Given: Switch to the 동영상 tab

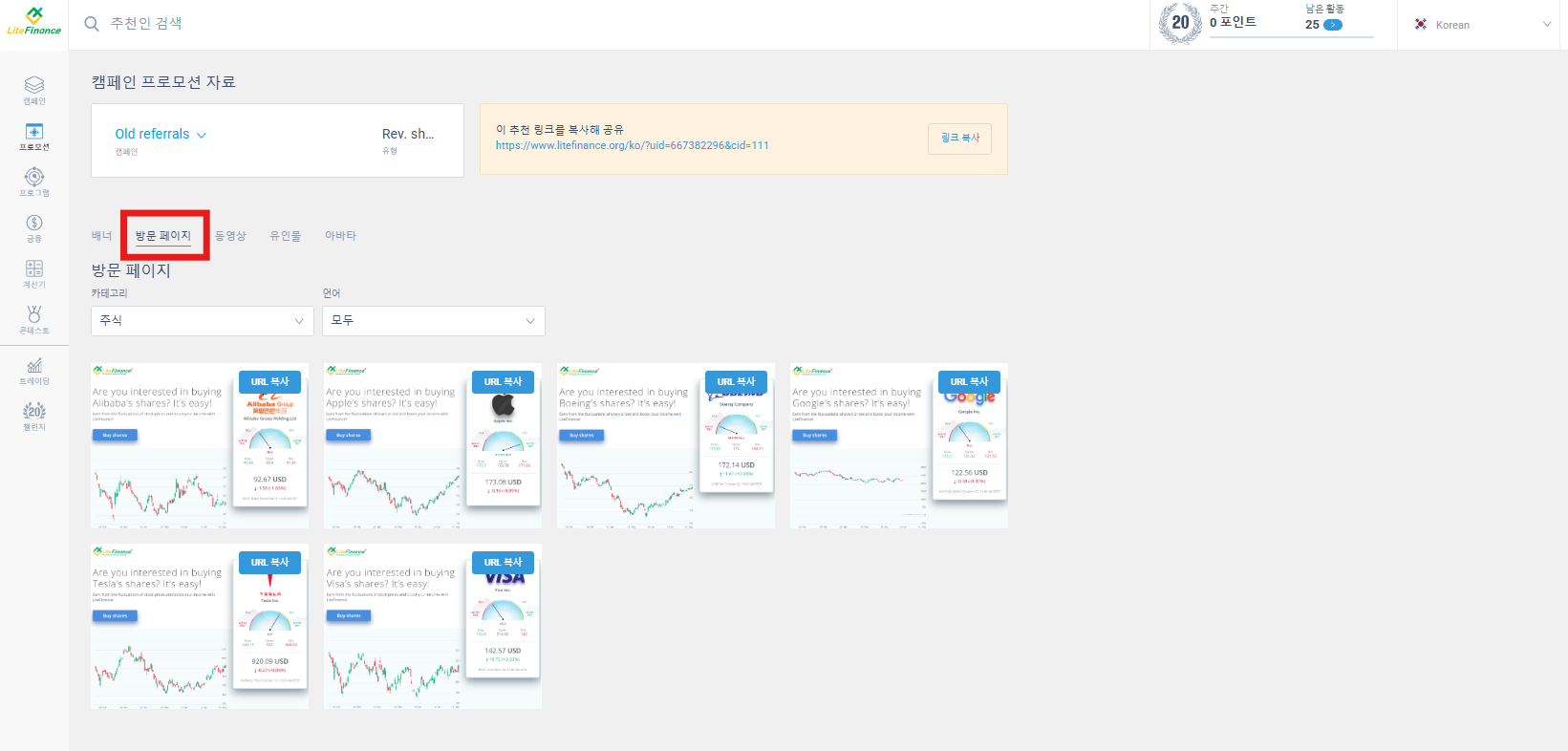Looking at the screenshot, I should [230, 236].
